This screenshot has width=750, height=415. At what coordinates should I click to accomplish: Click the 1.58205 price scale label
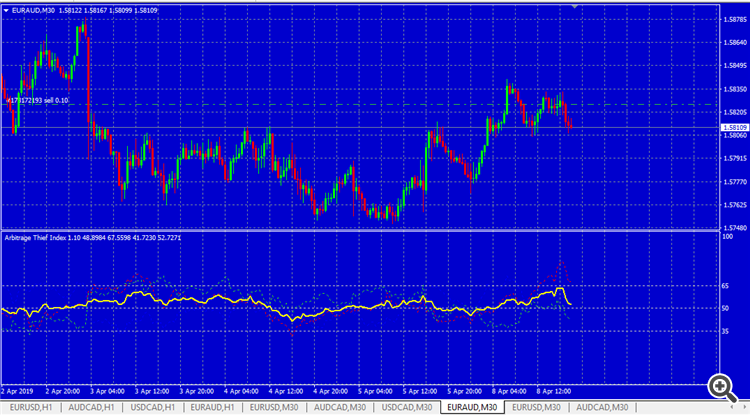point(736,112)
